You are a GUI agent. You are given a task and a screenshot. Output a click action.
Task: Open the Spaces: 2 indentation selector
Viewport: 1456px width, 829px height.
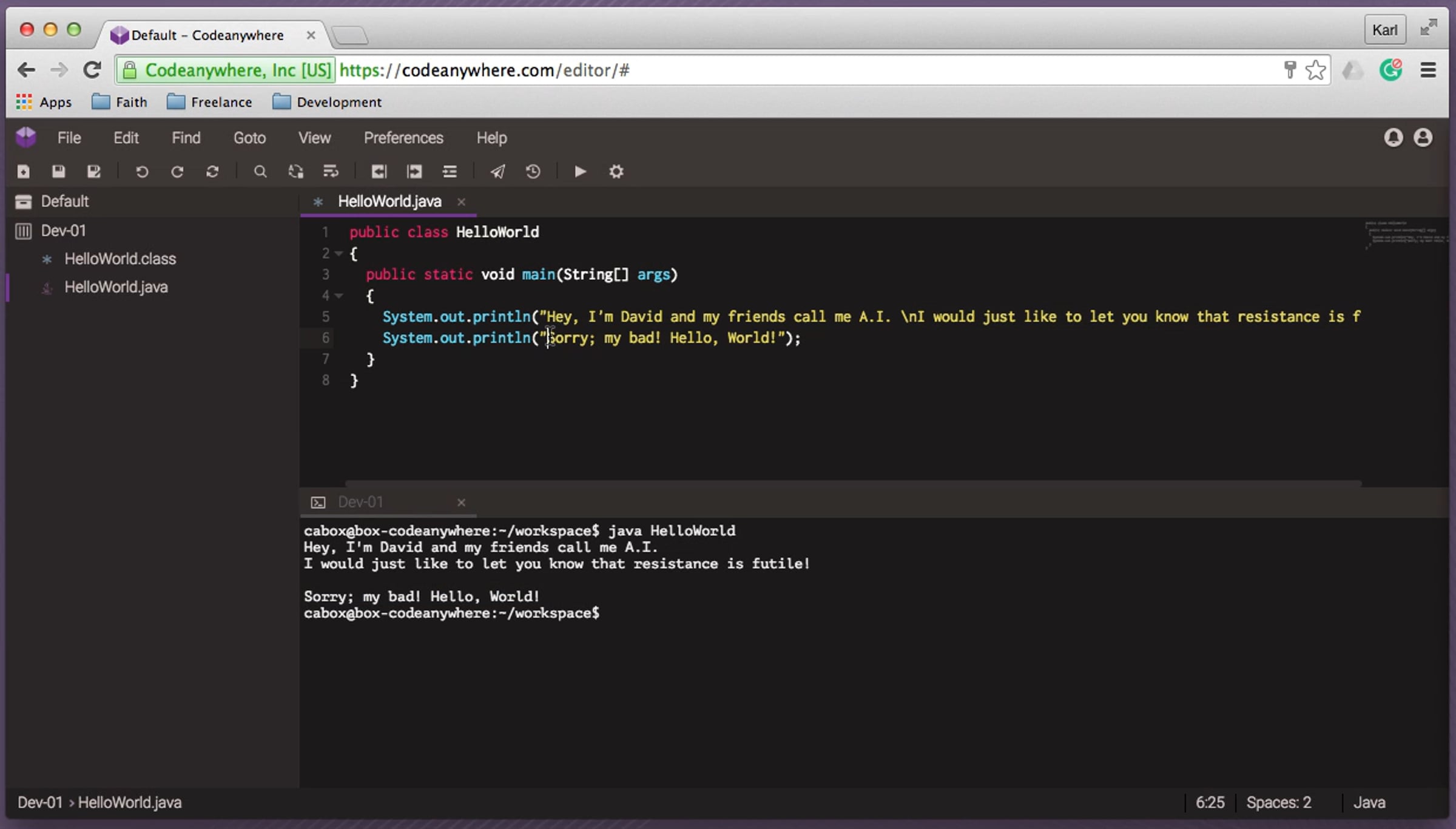coord(1278,802)
